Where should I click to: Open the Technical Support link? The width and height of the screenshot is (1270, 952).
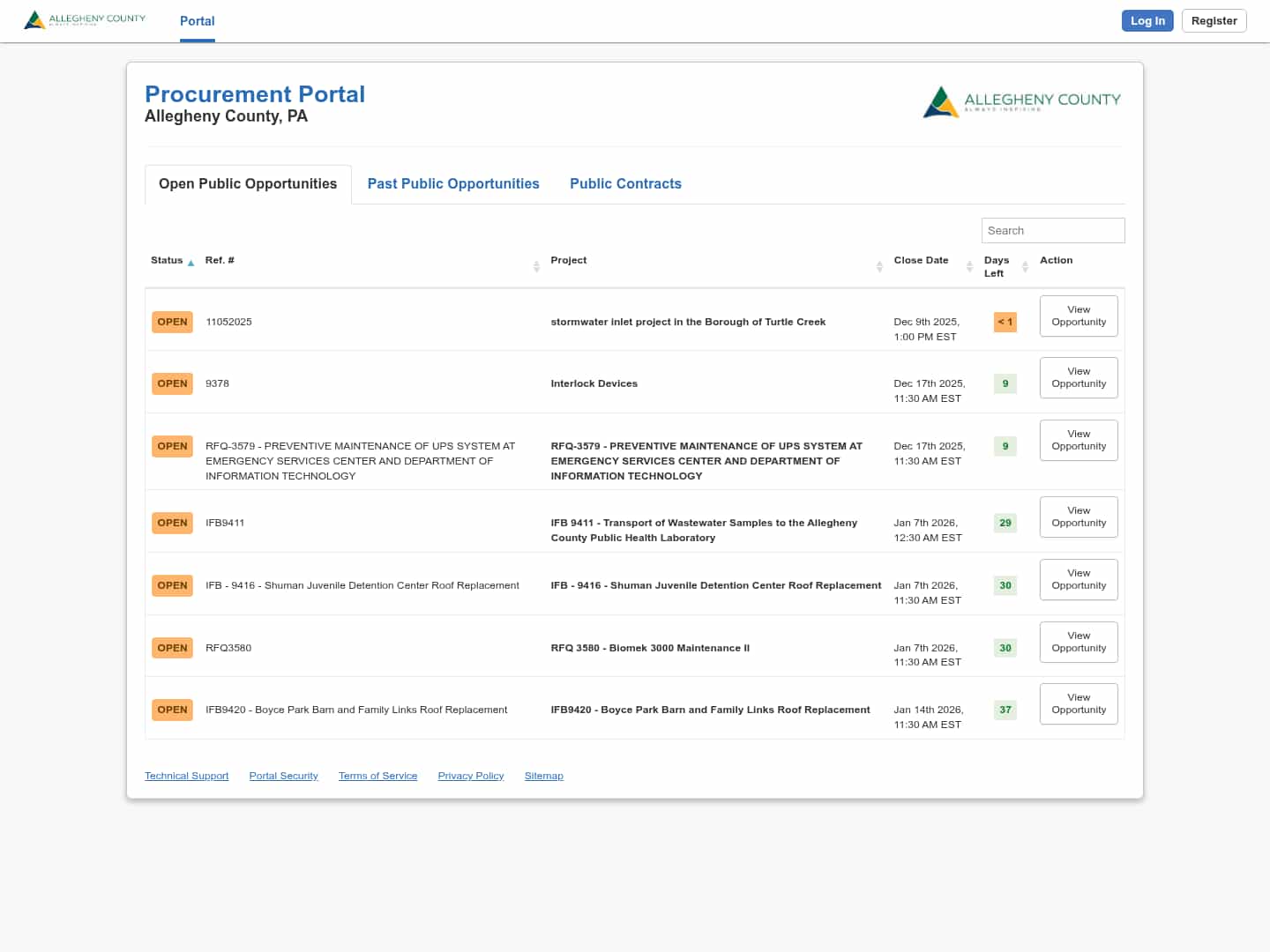point(186,777)
